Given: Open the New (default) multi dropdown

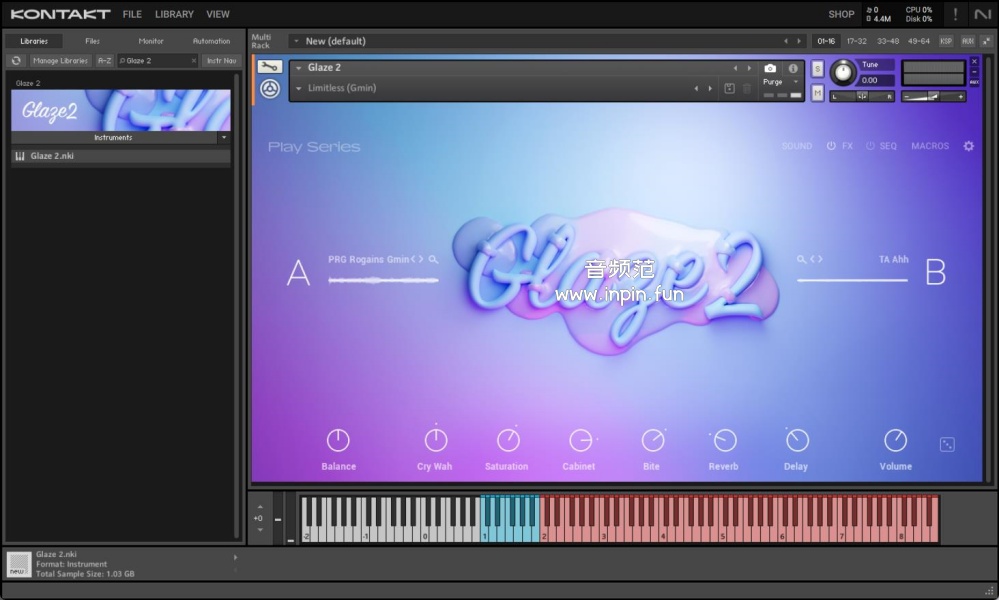Looking at the screenshot, I should [x=296, y=41].
